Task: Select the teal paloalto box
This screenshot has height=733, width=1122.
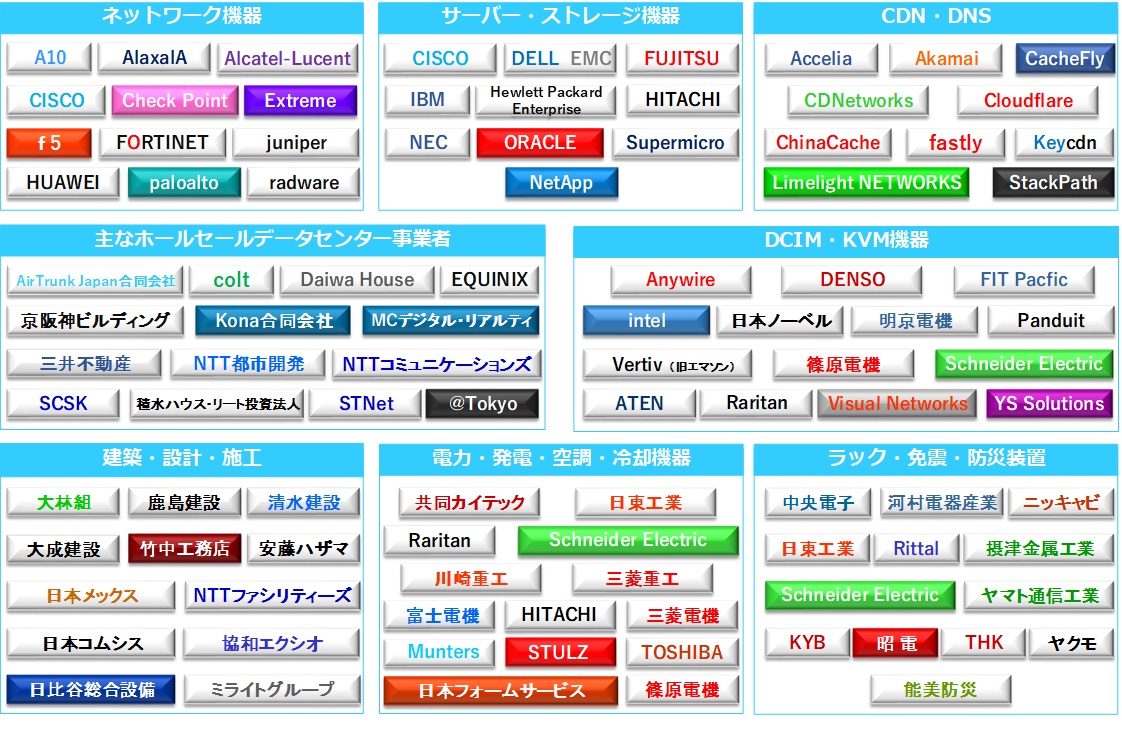Action: [184, 183]
